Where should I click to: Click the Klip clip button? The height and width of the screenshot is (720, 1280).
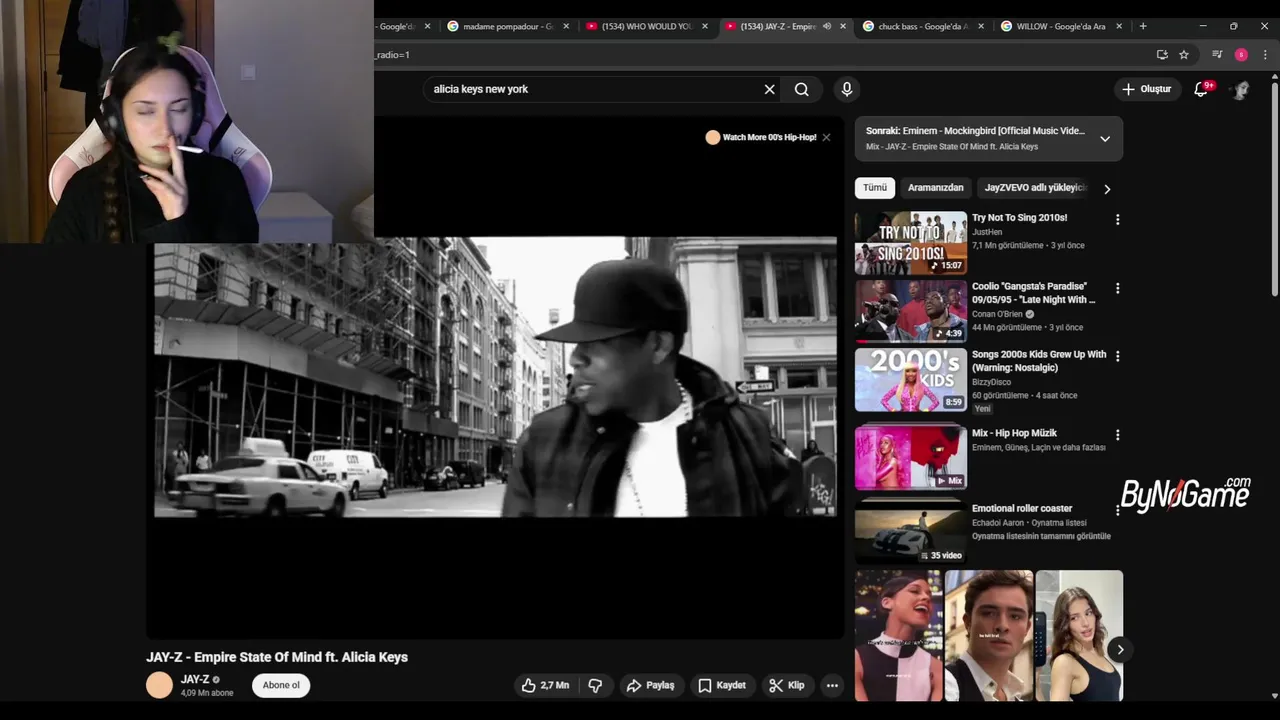point(787,685)
